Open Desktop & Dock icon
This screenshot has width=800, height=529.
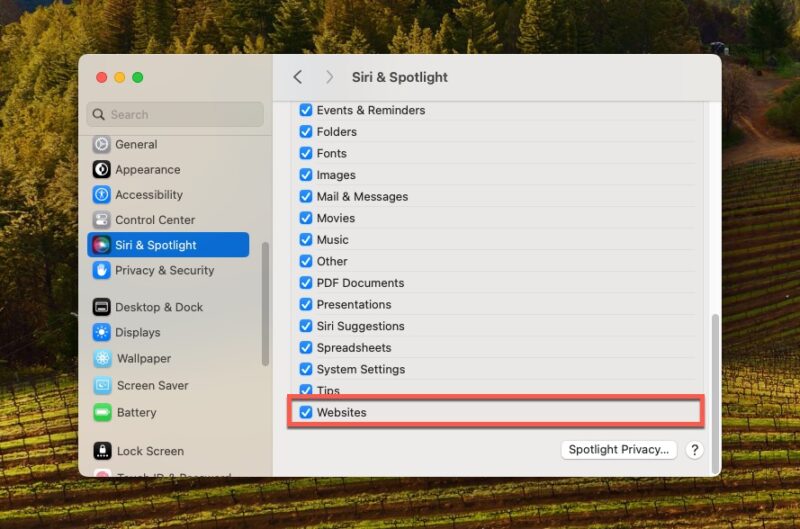click(102, 307)
